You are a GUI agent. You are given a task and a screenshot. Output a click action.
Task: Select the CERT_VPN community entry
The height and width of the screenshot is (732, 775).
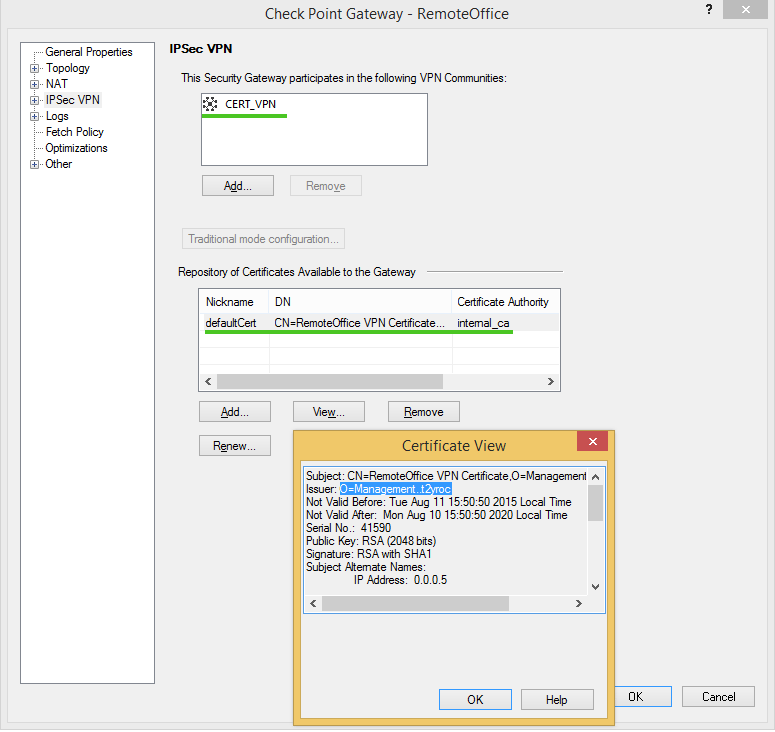(x=250, y=104)
